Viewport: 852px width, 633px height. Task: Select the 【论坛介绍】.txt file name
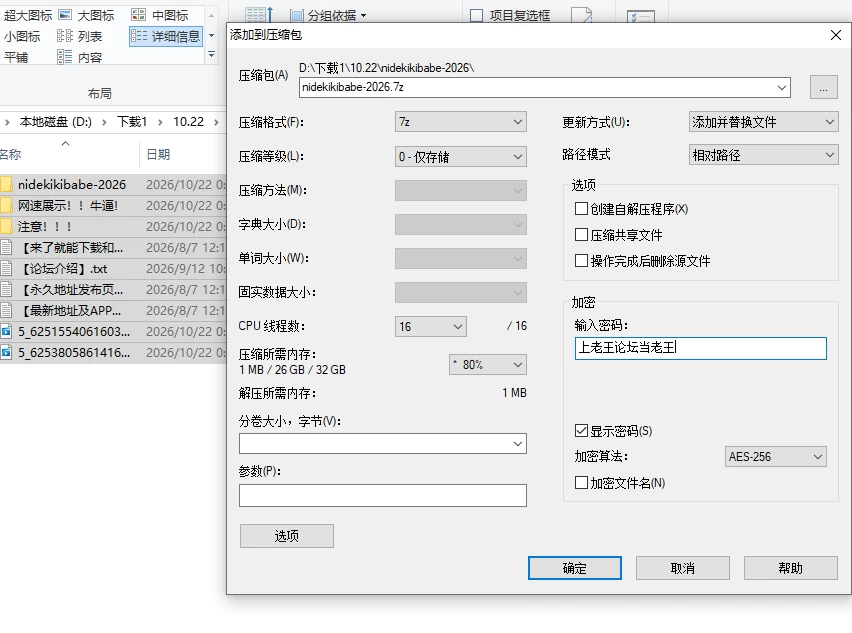coord(63,269)
